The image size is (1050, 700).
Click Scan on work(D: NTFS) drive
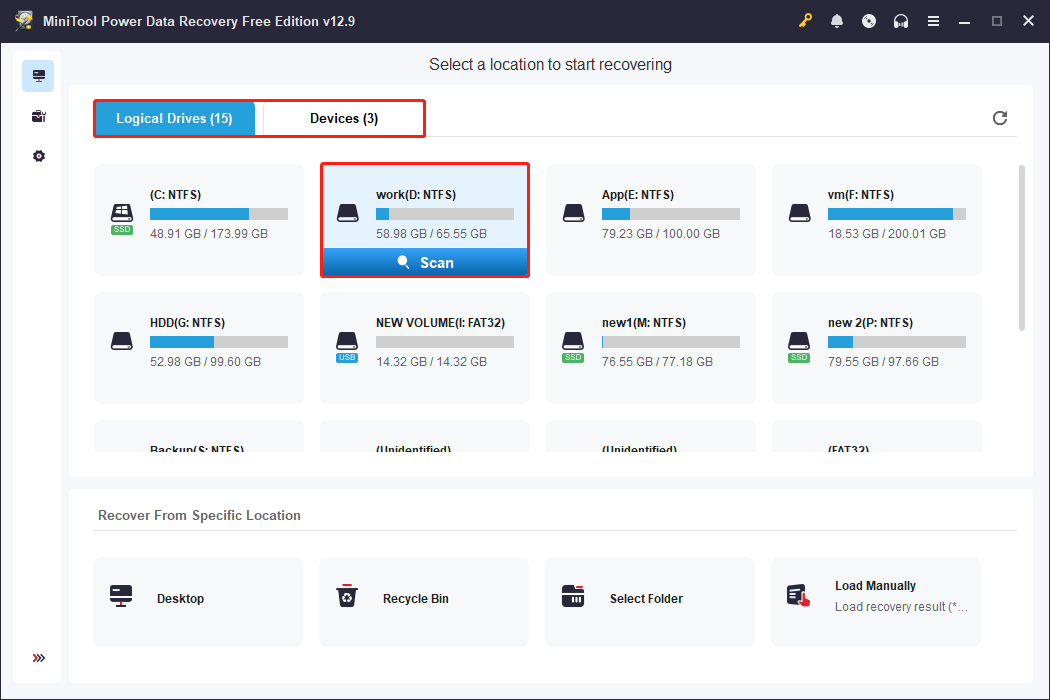click(425, 263)
